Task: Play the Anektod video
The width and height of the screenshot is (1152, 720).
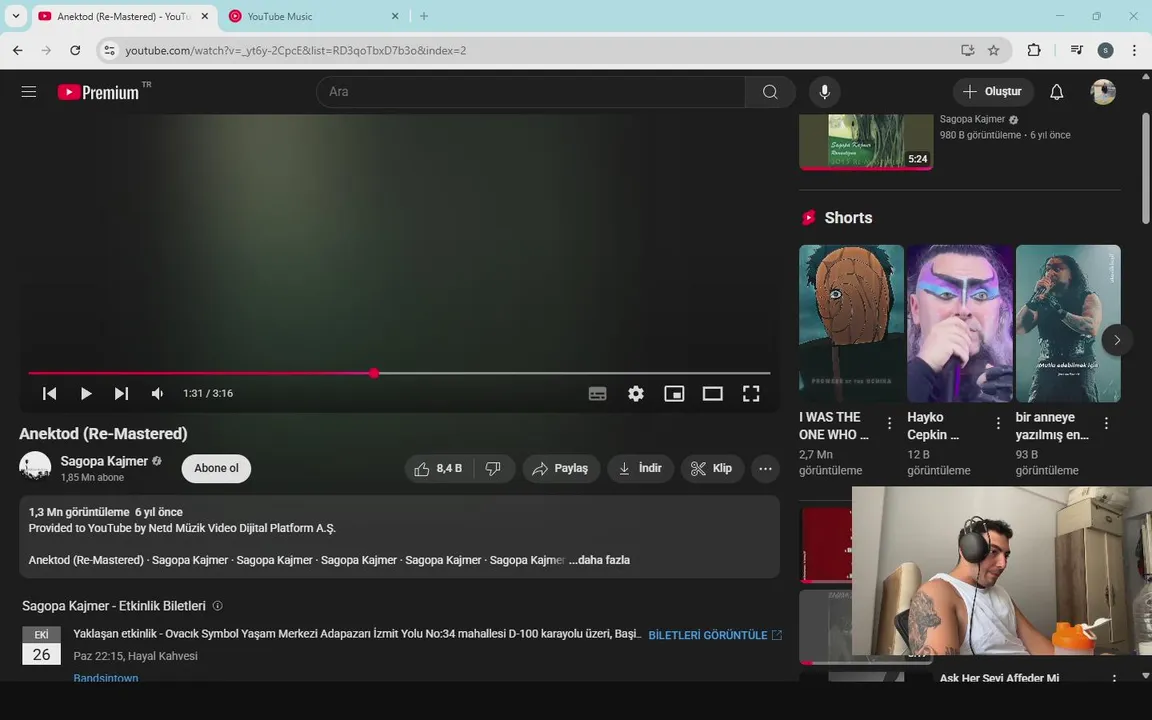Action: [x=85, y=393]
